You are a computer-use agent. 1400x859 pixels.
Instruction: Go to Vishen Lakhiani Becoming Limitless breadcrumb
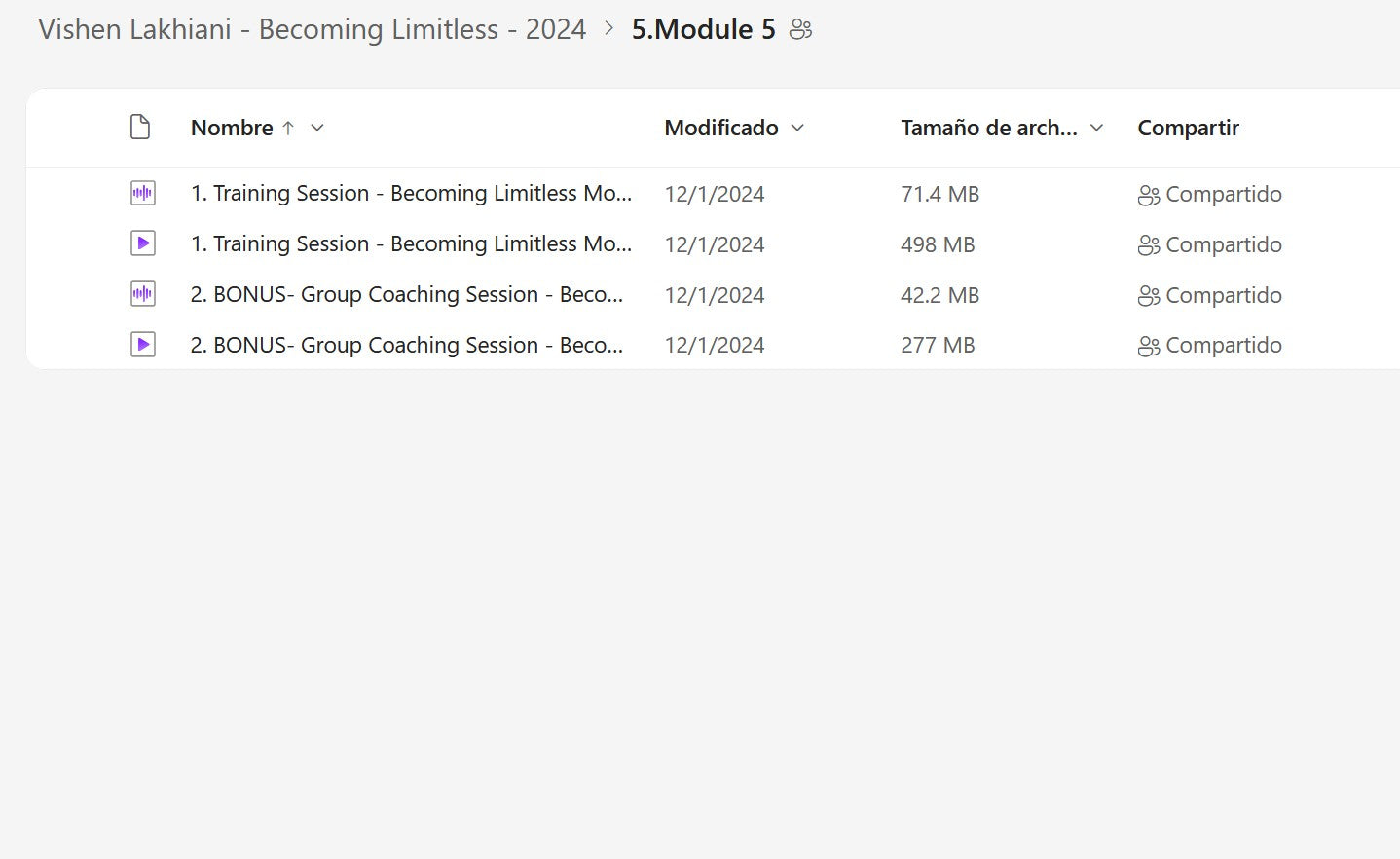tap(312, 29)
